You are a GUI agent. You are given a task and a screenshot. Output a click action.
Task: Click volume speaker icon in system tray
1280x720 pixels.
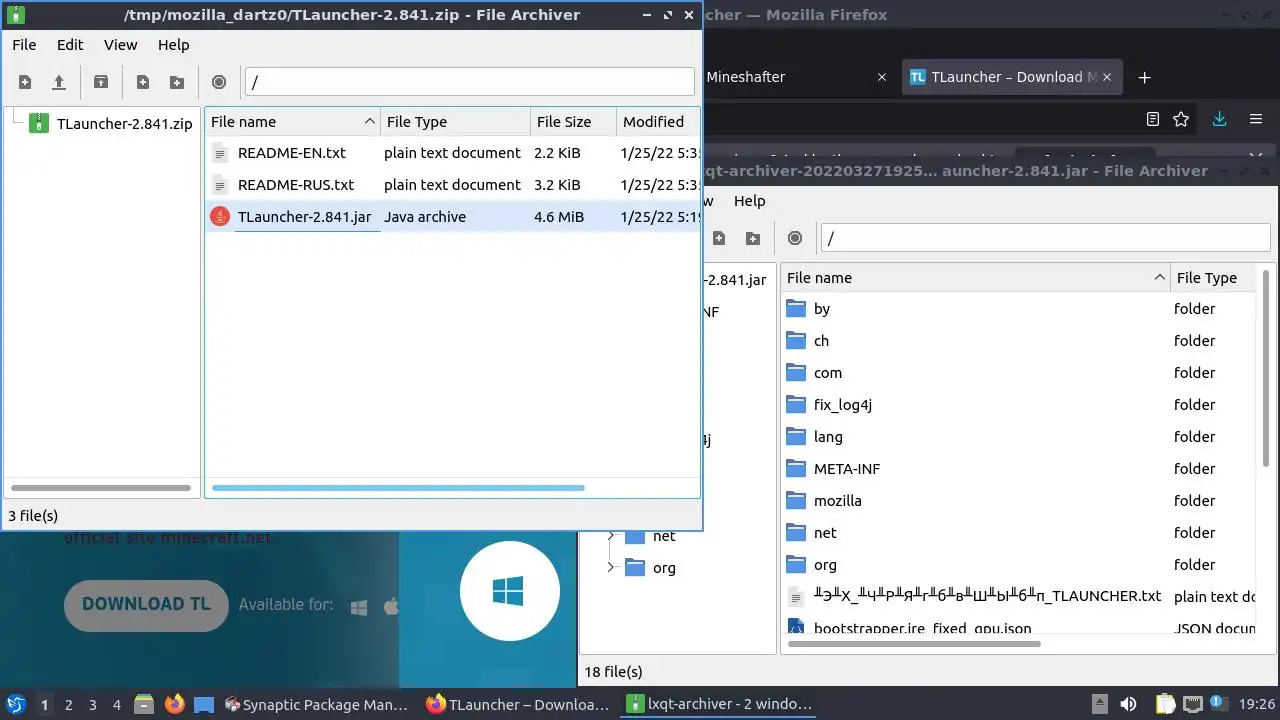point(1128,704)
